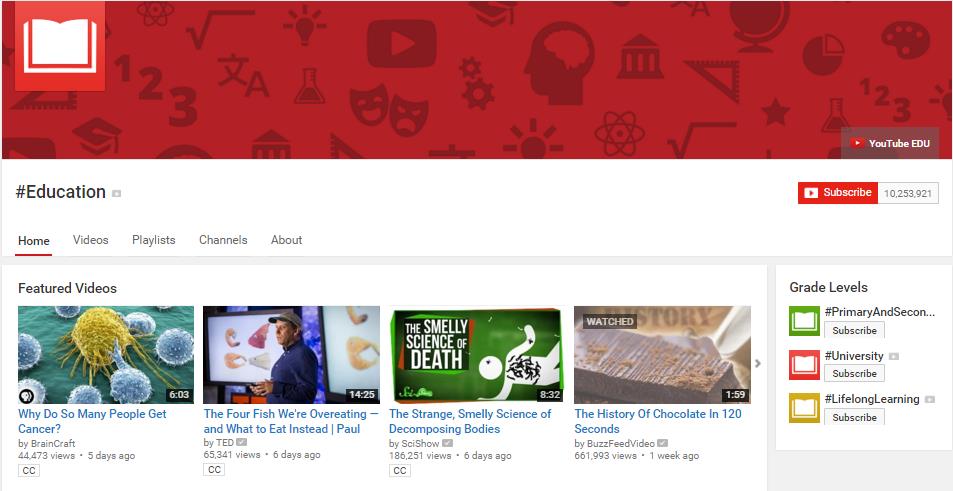Subscribe to the #Education channel
This screenshot has height=491, width=953.
click(838, 193)
